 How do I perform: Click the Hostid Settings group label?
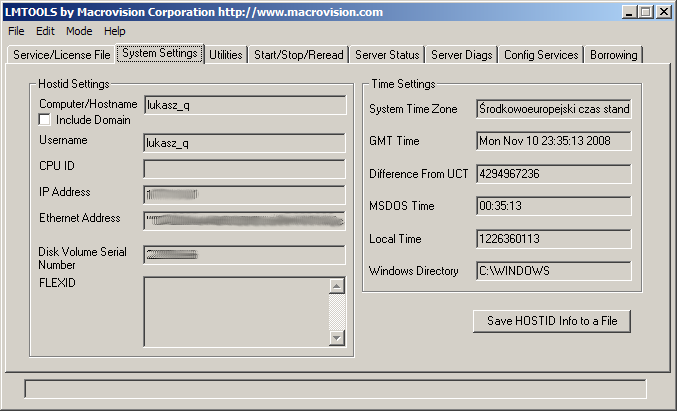click(x=74, y=84)
